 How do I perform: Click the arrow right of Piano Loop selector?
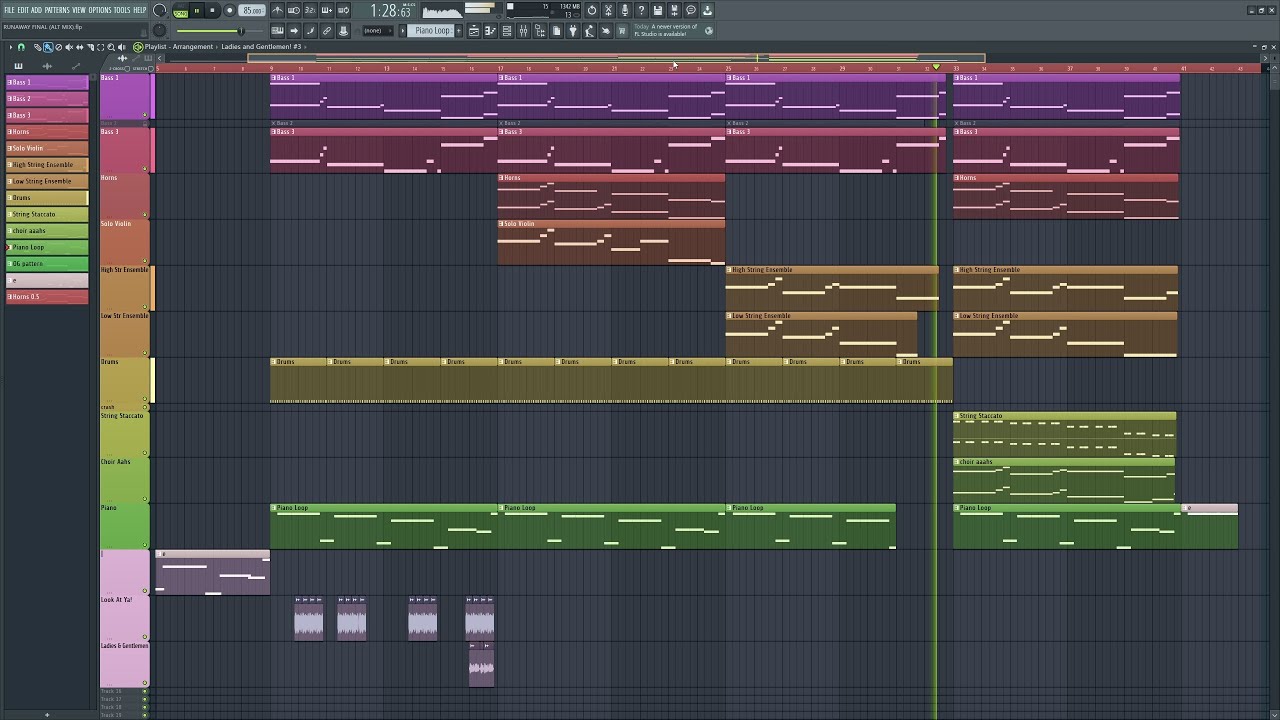(459, 30)
